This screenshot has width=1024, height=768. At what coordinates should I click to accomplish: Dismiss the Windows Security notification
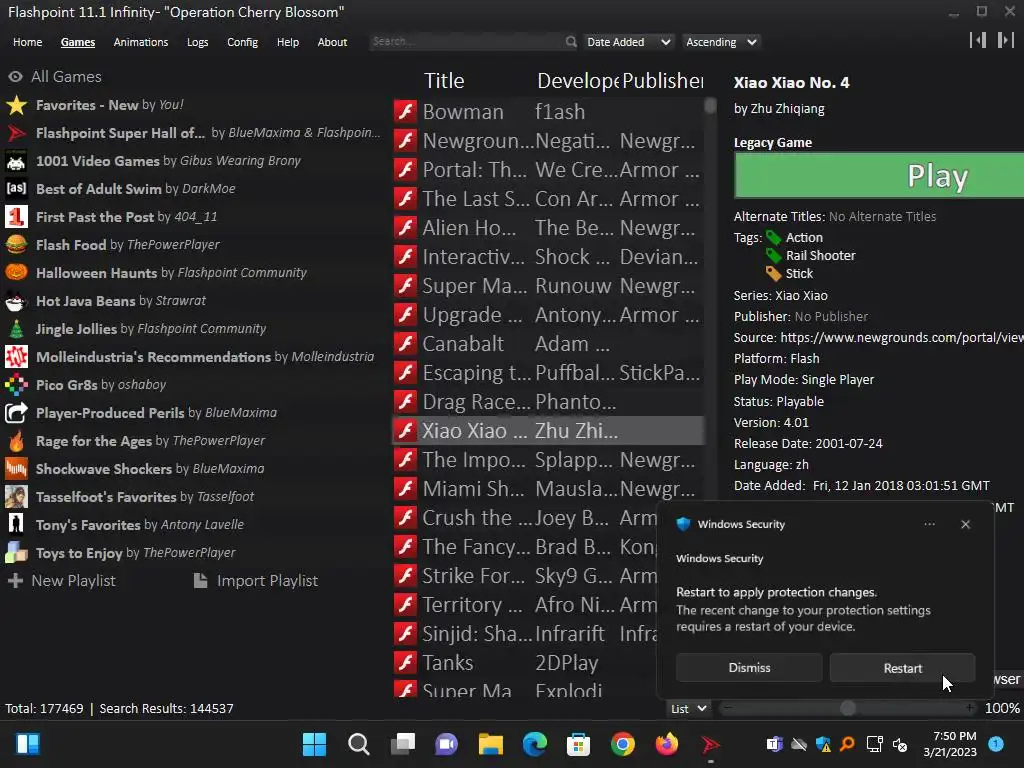click(x=749, y=667)
